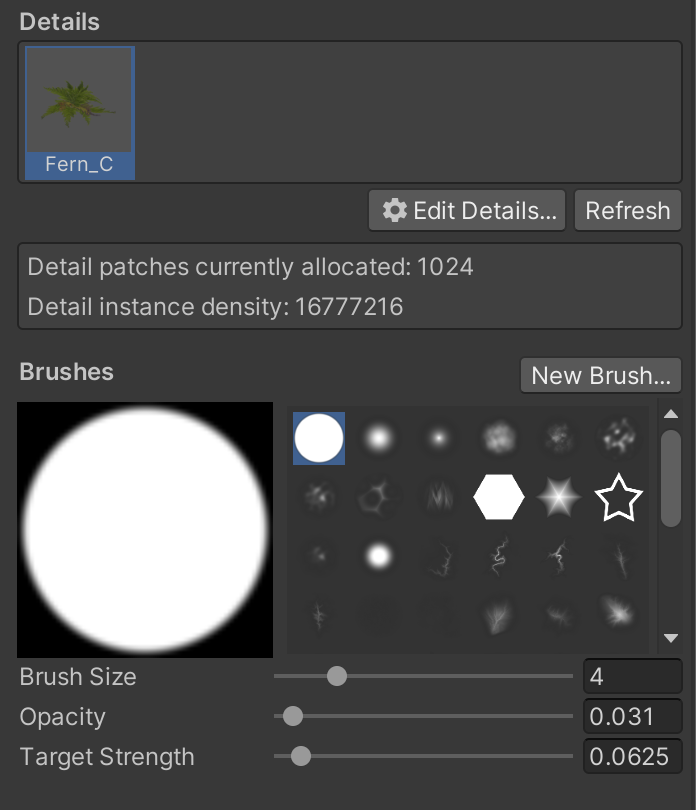Select the white hexagon brush

pos(498,497)
